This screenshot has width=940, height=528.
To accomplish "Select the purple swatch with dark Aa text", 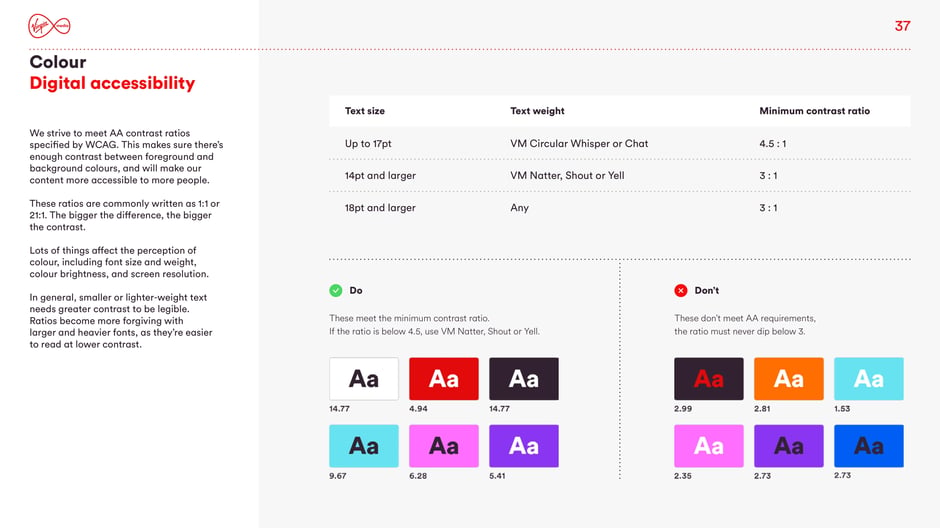I will click(x=789, y=446).
